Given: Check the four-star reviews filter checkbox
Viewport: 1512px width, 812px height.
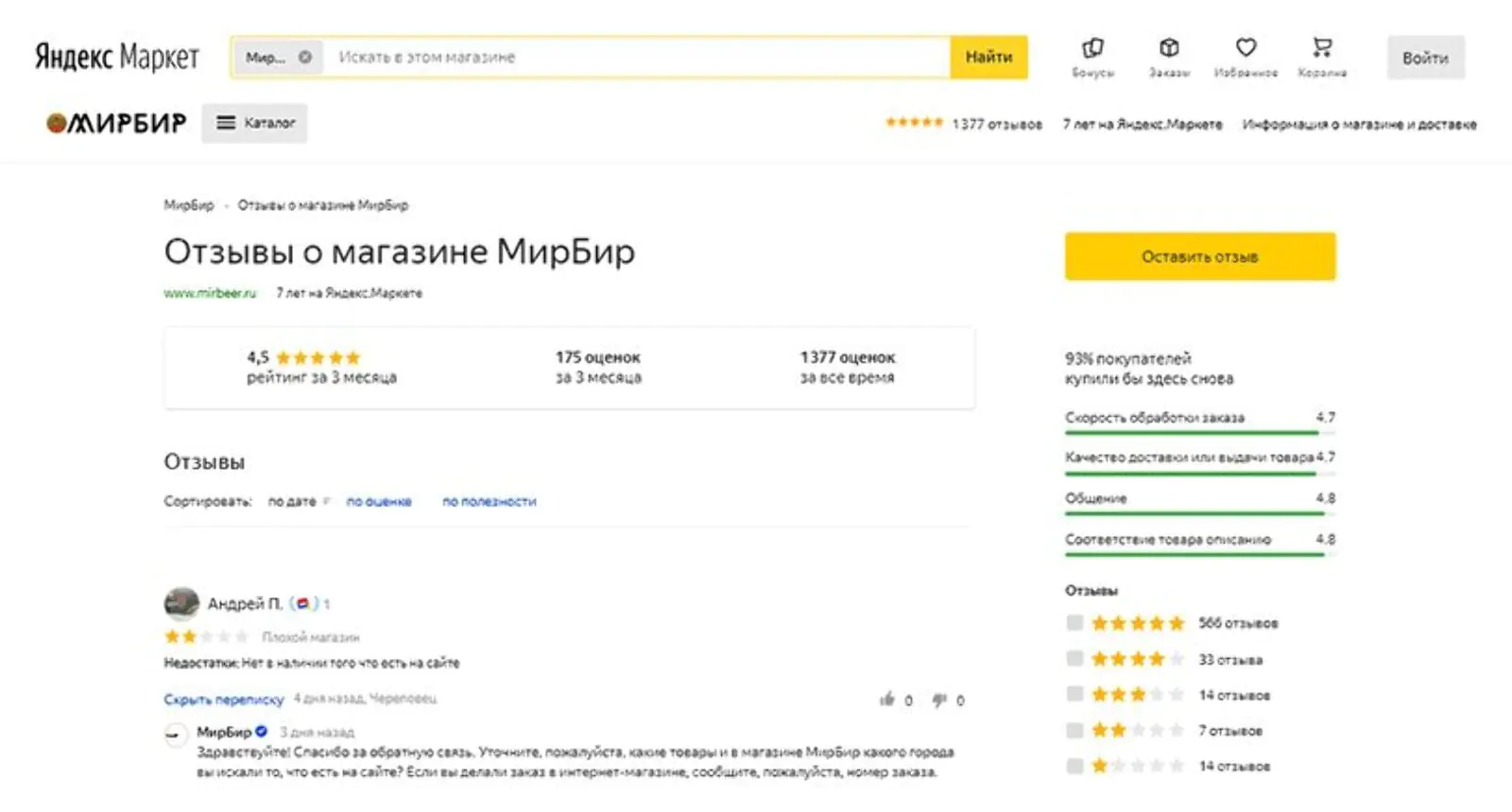Looking at the screenshot, I should pos(1074,658).
